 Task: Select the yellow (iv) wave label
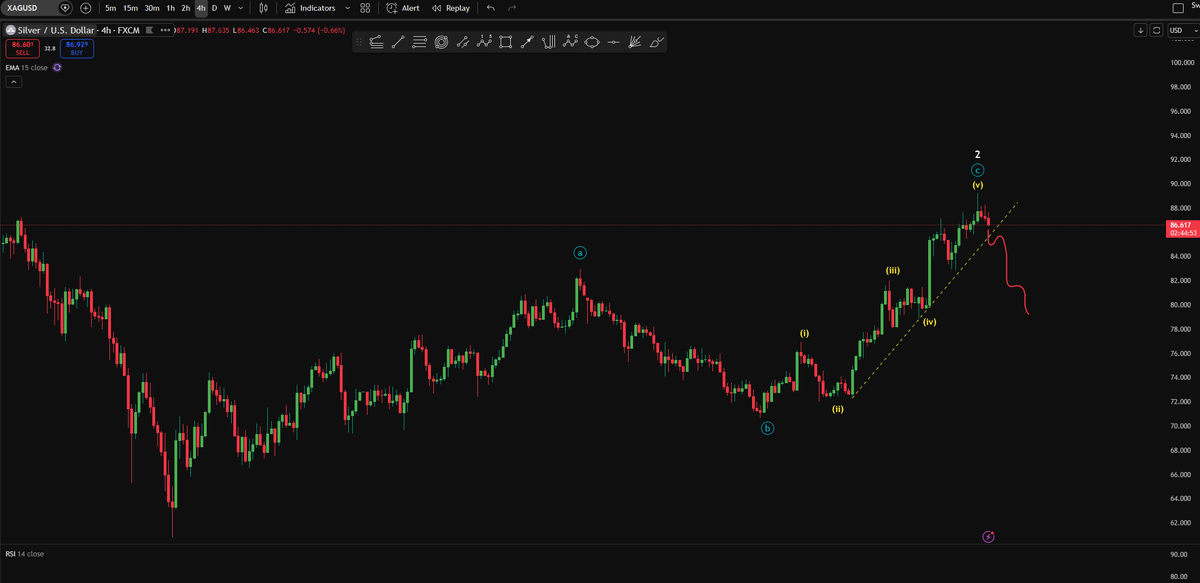[930, 322]
